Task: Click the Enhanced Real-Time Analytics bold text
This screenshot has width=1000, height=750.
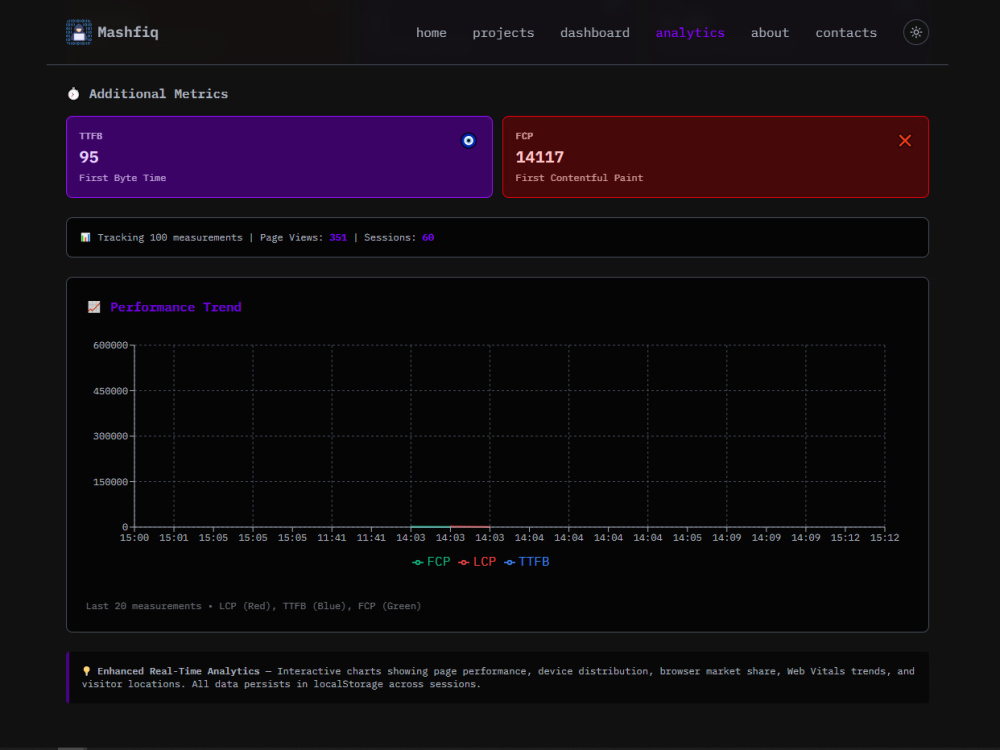Action: (x=178, y=671)
